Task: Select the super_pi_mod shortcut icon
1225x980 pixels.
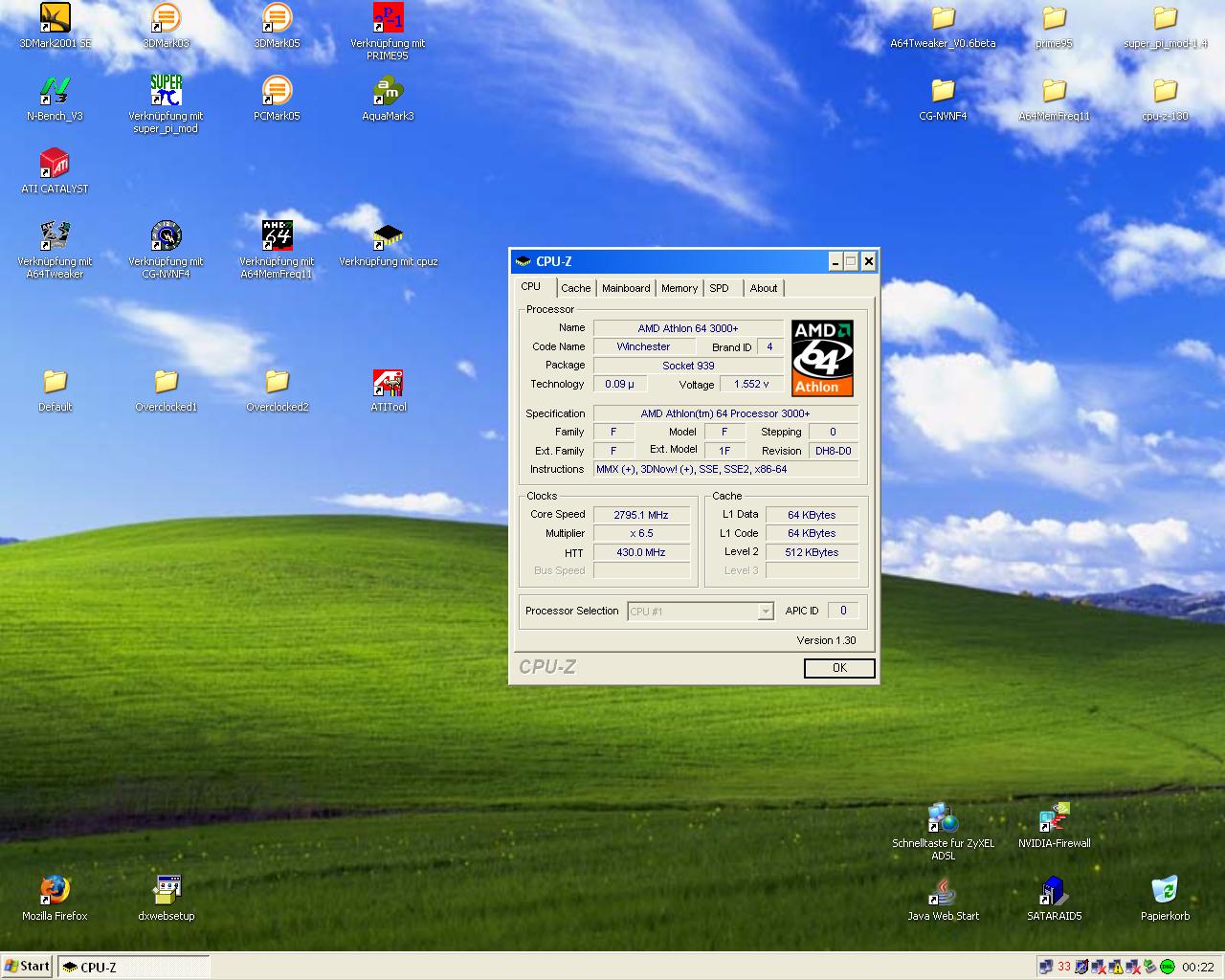Action: point(166,92)
